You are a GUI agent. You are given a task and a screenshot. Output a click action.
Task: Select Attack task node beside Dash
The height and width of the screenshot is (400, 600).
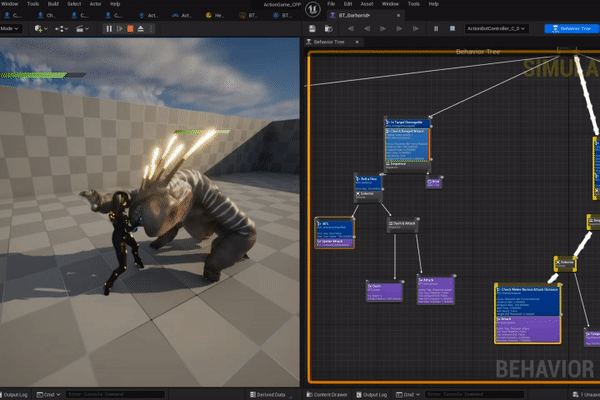pyautogui.click(x=436, y=291)
